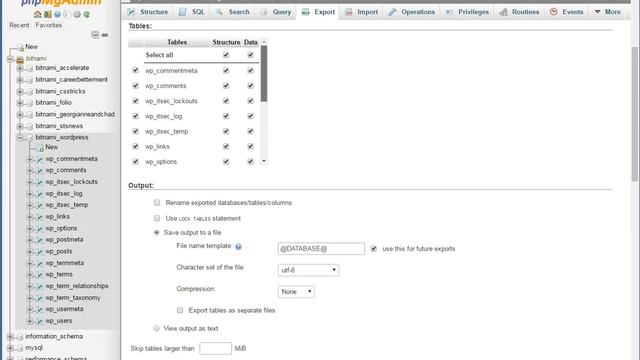
Task: Open navigation panel settings gear icon
Action: (77, 14)
